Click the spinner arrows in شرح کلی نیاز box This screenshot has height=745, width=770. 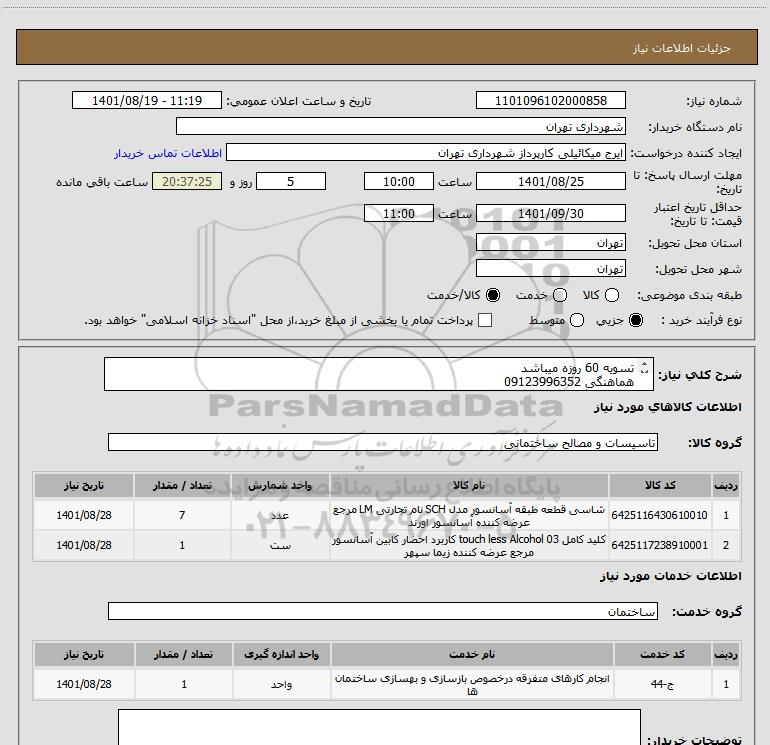tap(645, 367)
